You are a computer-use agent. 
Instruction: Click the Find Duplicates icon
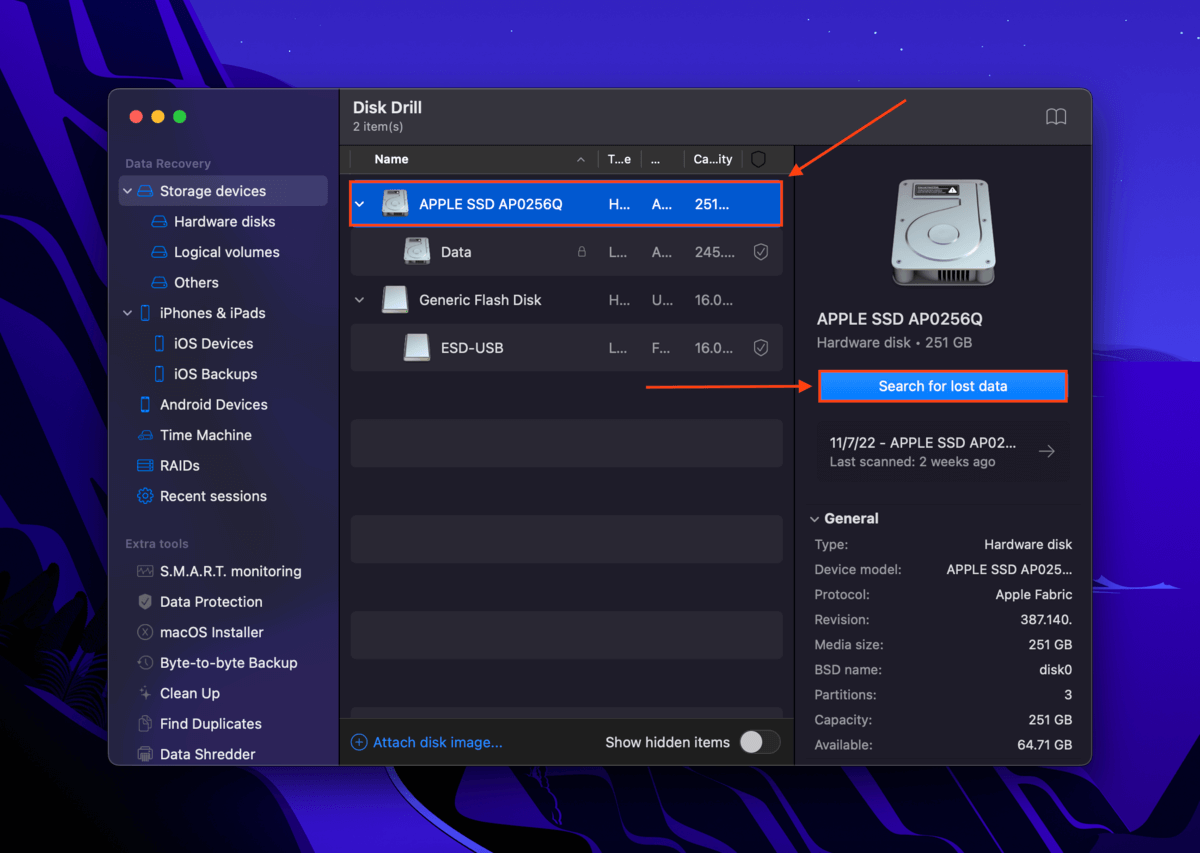tap(145, 724)
